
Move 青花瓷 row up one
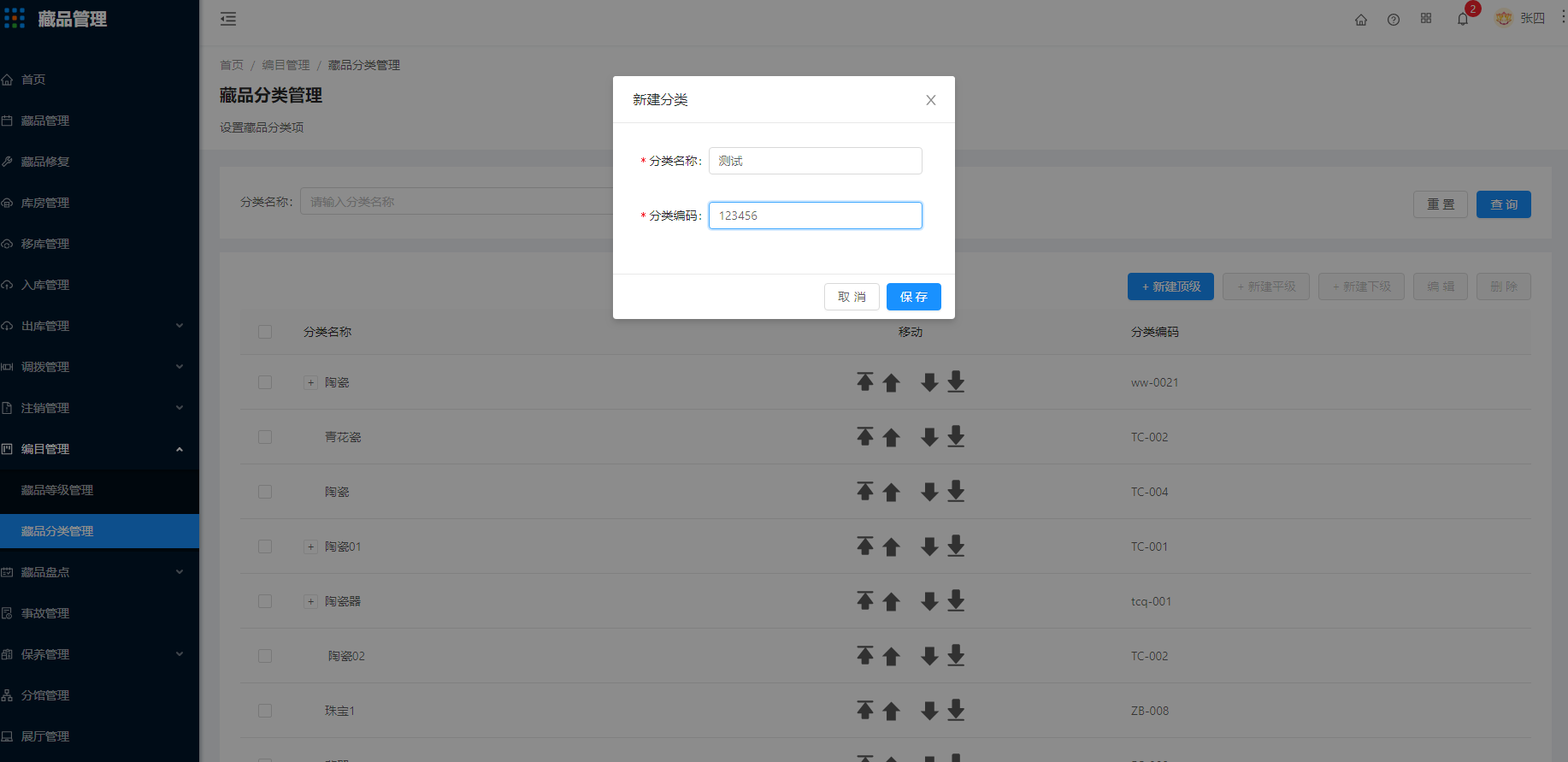(x=891, y=438)
